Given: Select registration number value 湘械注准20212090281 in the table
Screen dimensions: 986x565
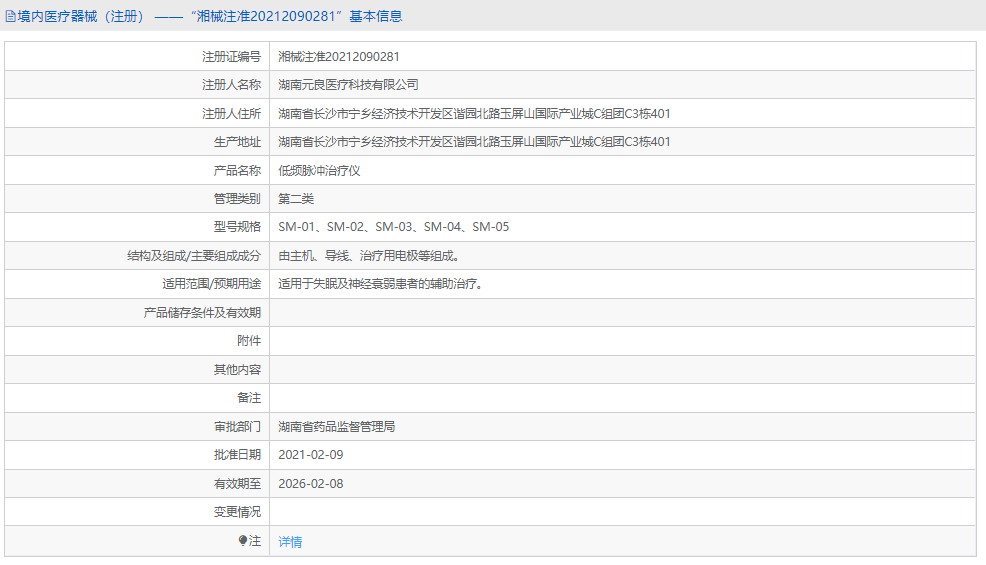Looking at the screenshot, I should tap(339, 57).
